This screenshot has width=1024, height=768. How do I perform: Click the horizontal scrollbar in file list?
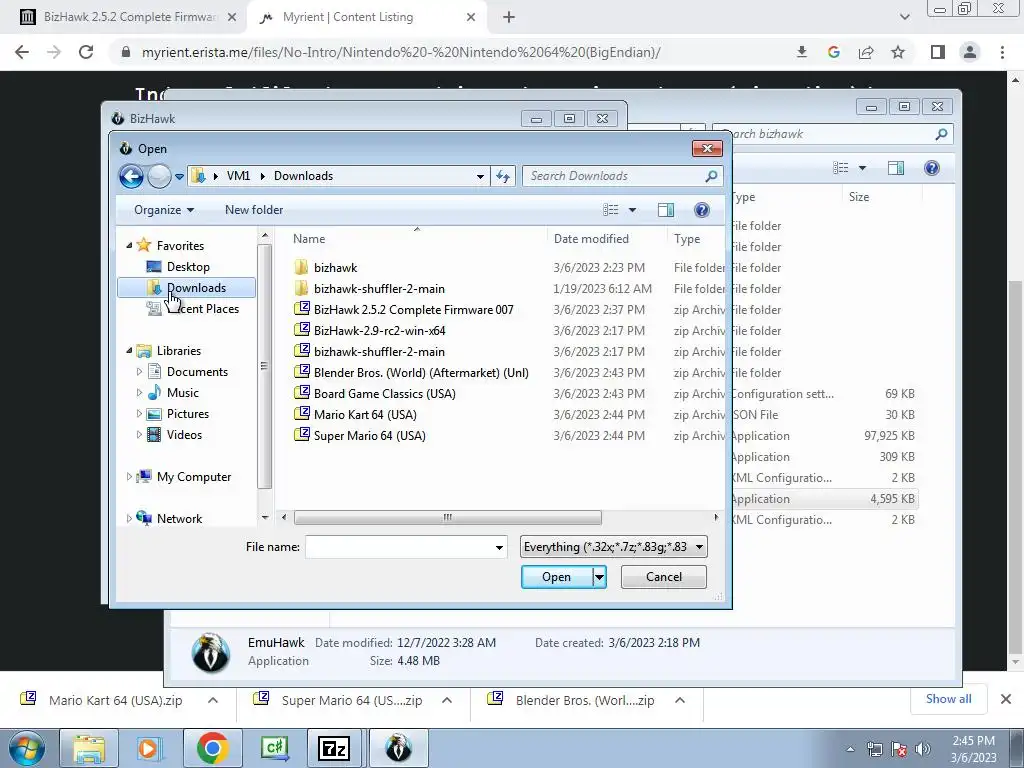point(448,518)
